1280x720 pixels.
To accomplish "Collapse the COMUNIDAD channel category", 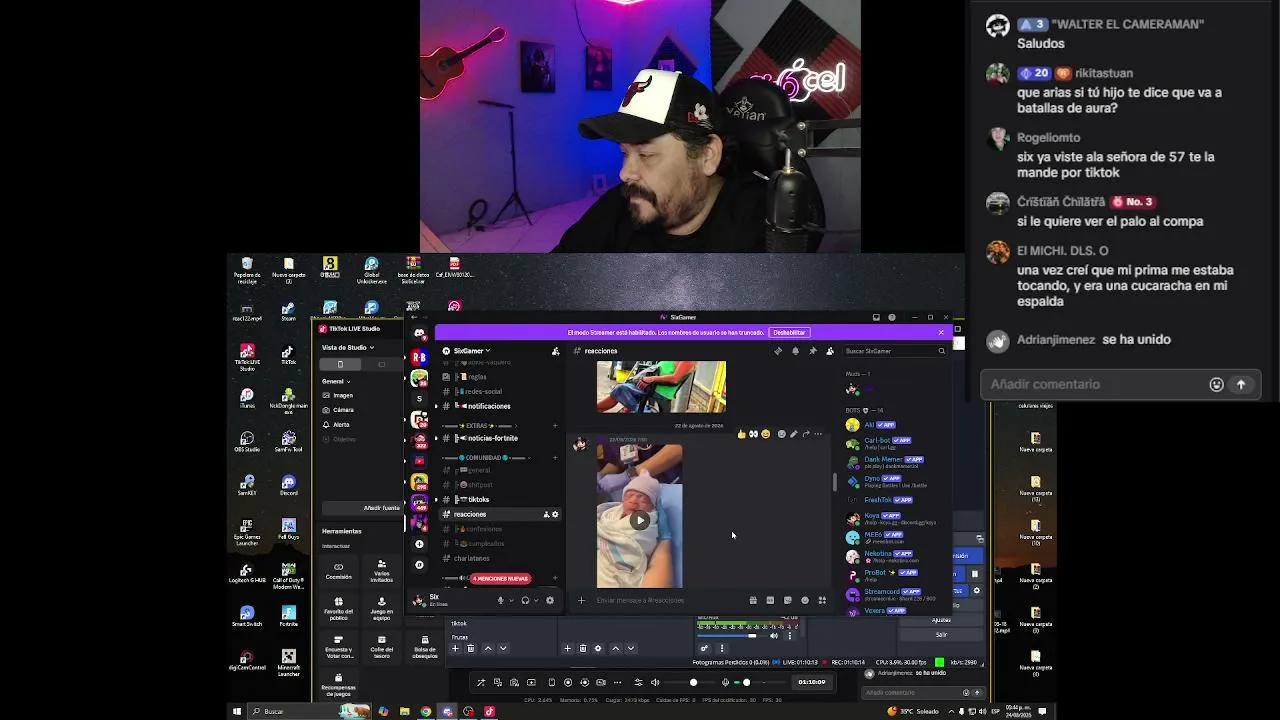I will click(485, 458).
